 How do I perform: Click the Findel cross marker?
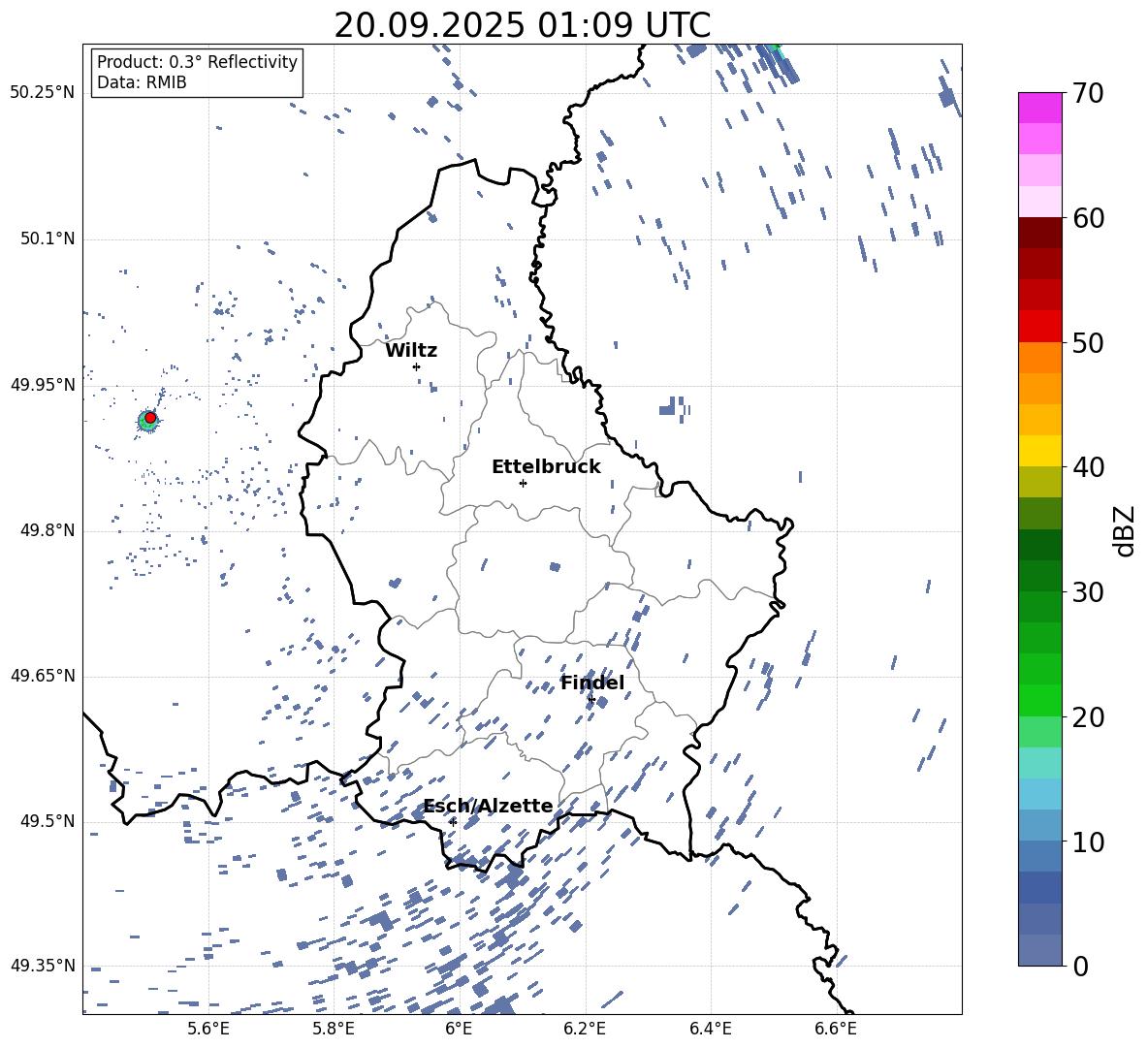pyautogui.click(x=591, y=700)
